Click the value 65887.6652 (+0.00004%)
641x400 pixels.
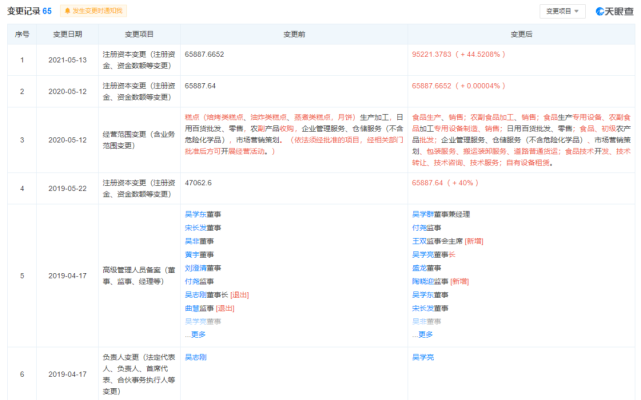tap(459, 86)
